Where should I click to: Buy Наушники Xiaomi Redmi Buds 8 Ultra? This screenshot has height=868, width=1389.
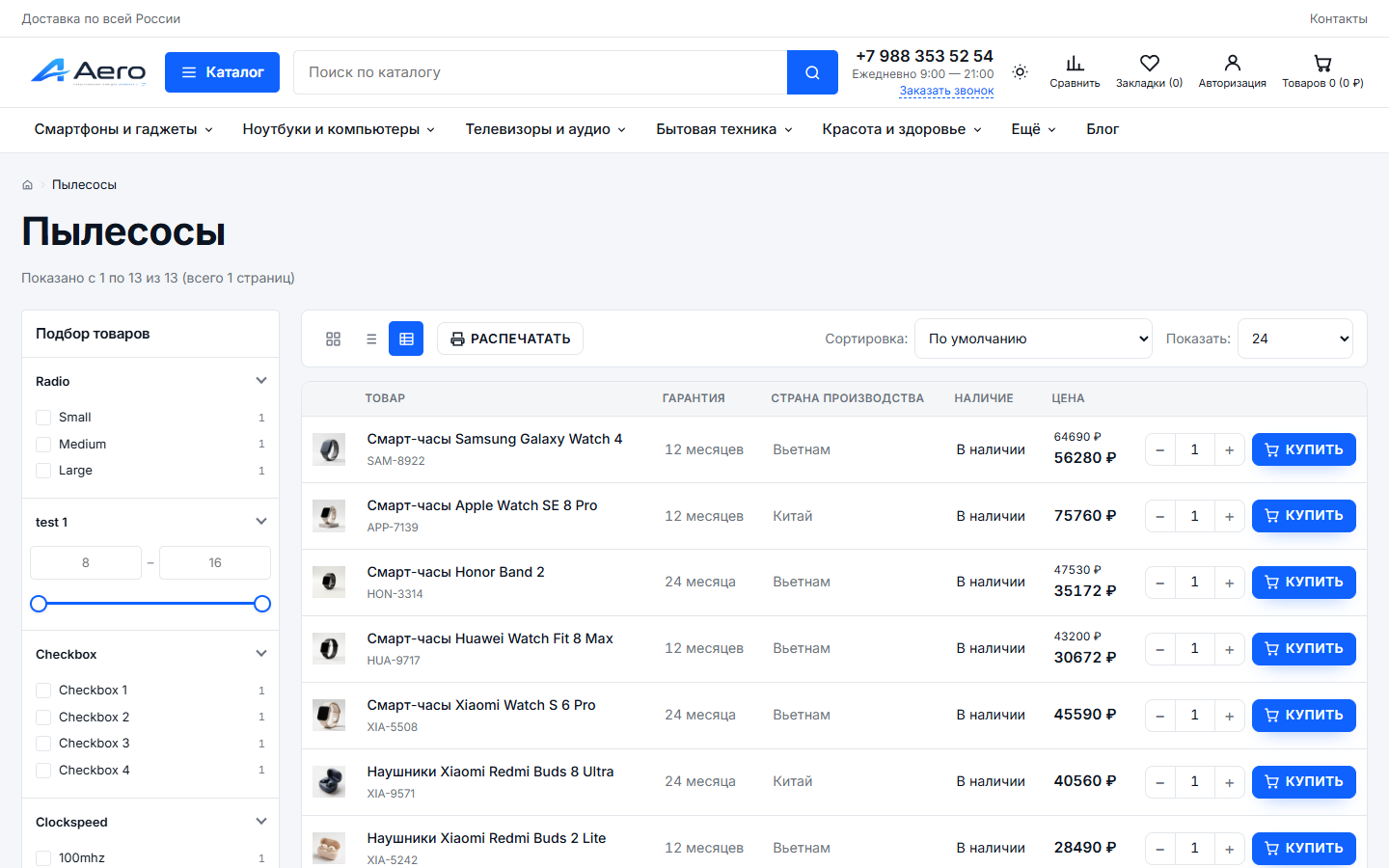click(x=1303, y=782)
